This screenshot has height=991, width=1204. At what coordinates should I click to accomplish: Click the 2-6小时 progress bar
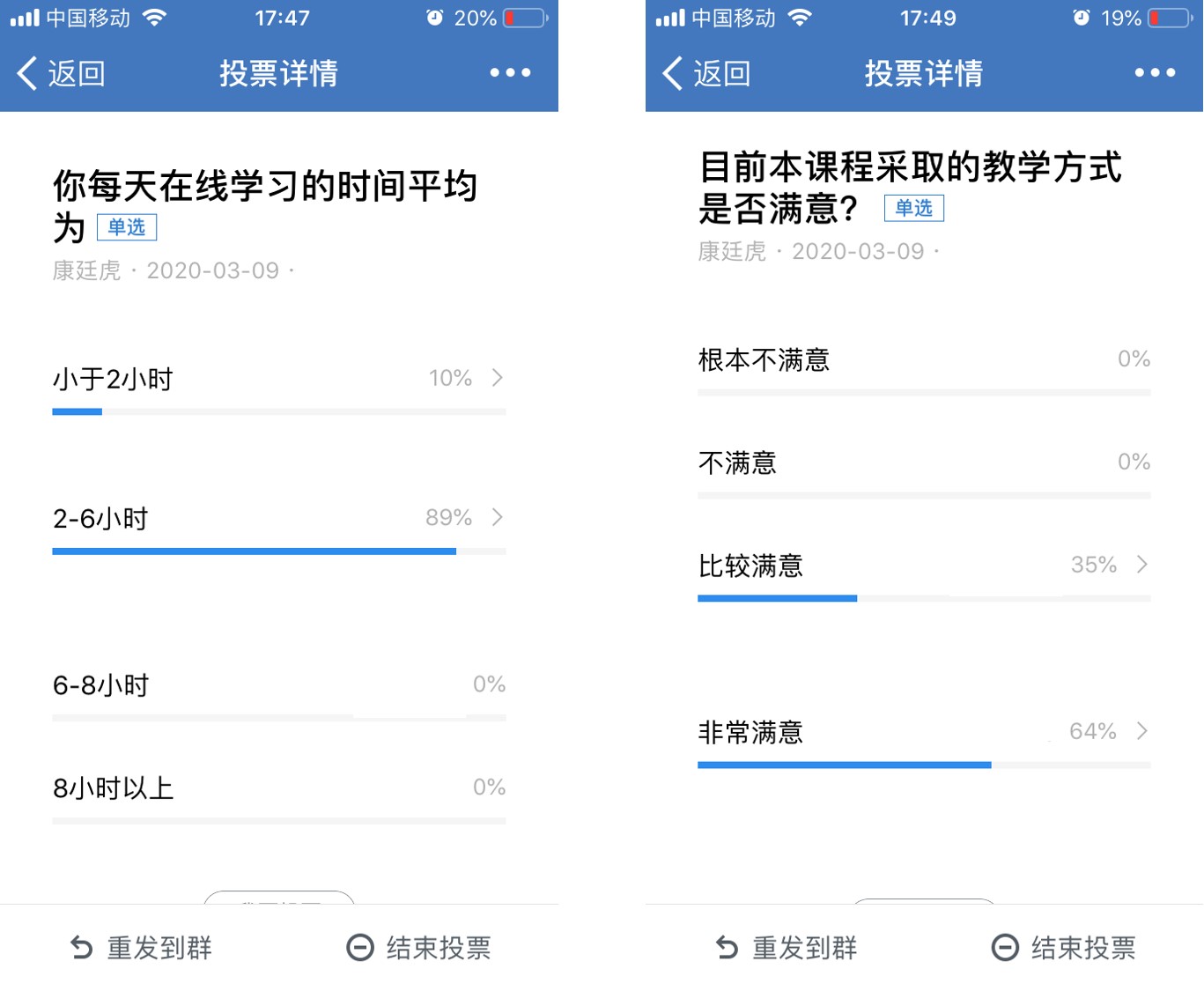255,551
